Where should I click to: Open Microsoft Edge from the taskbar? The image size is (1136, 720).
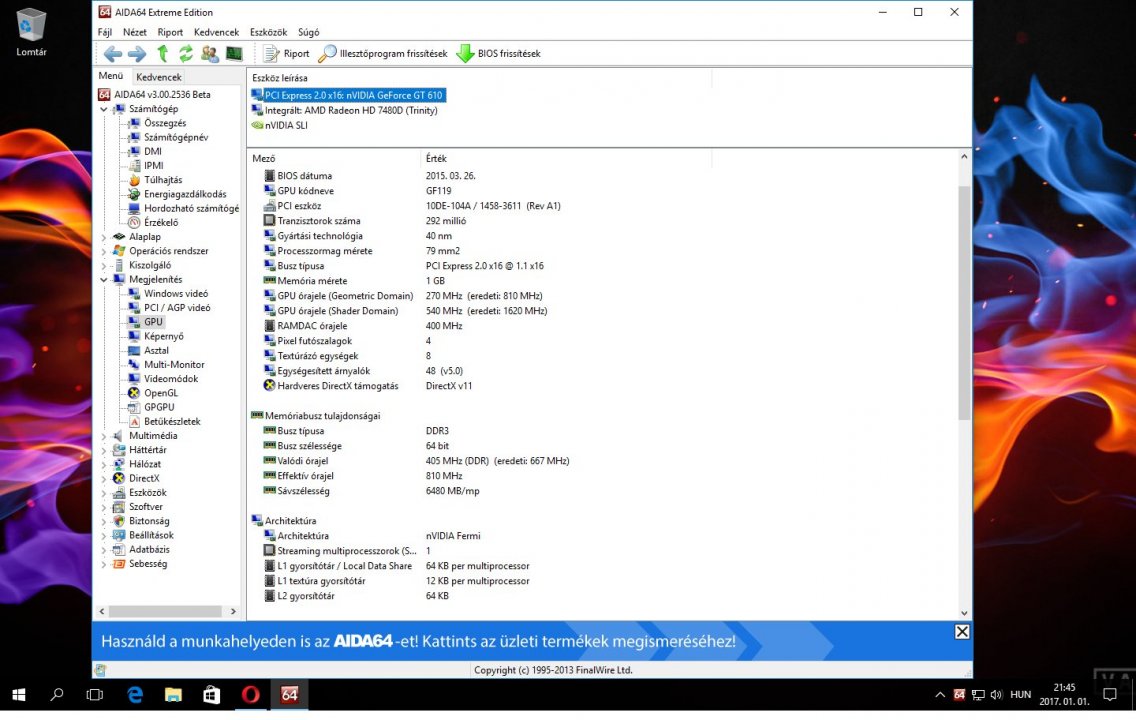tap(135, 695)
